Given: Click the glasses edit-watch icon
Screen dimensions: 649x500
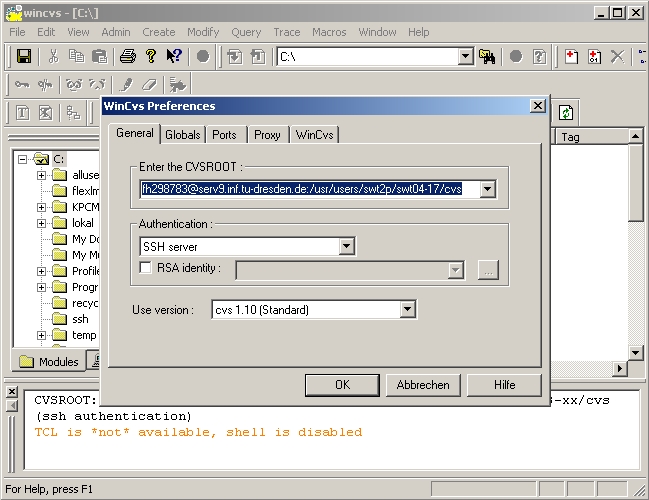Looking at the screenshot, I should tap(75, 85).
